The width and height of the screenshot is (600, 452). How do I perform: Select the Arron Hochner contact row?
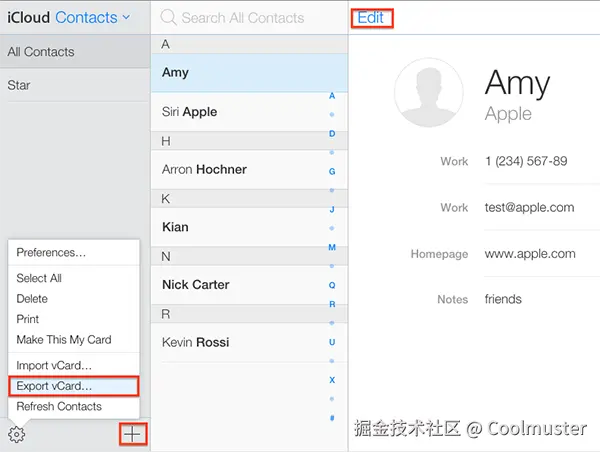(x=249, y=169)
